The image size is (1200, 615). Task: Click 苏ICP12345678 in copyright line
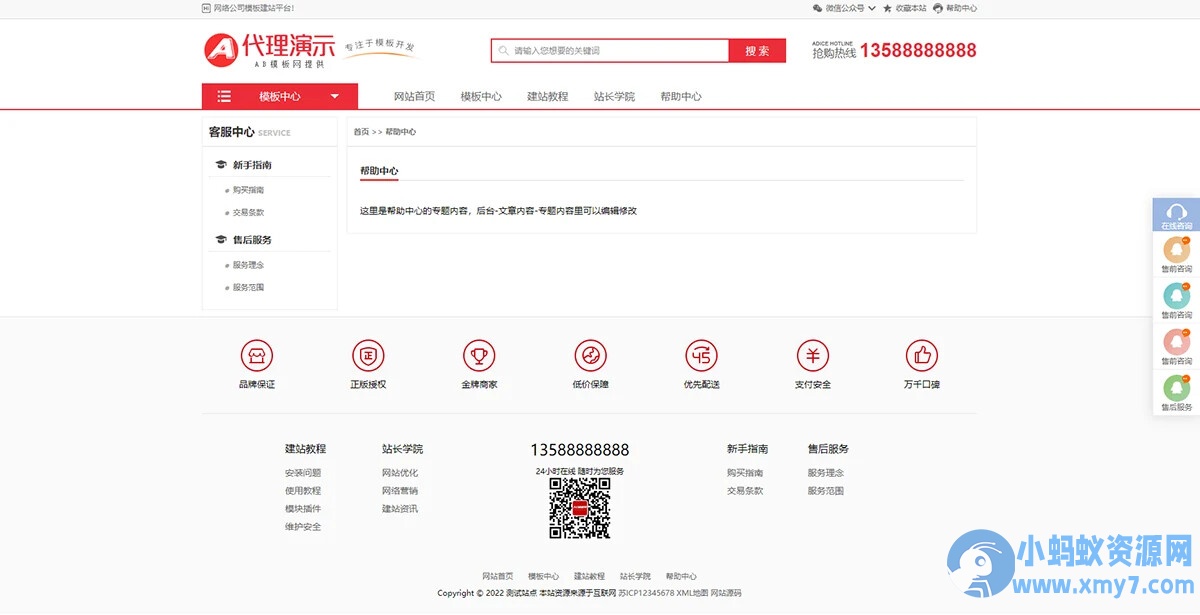click(646, 593)
